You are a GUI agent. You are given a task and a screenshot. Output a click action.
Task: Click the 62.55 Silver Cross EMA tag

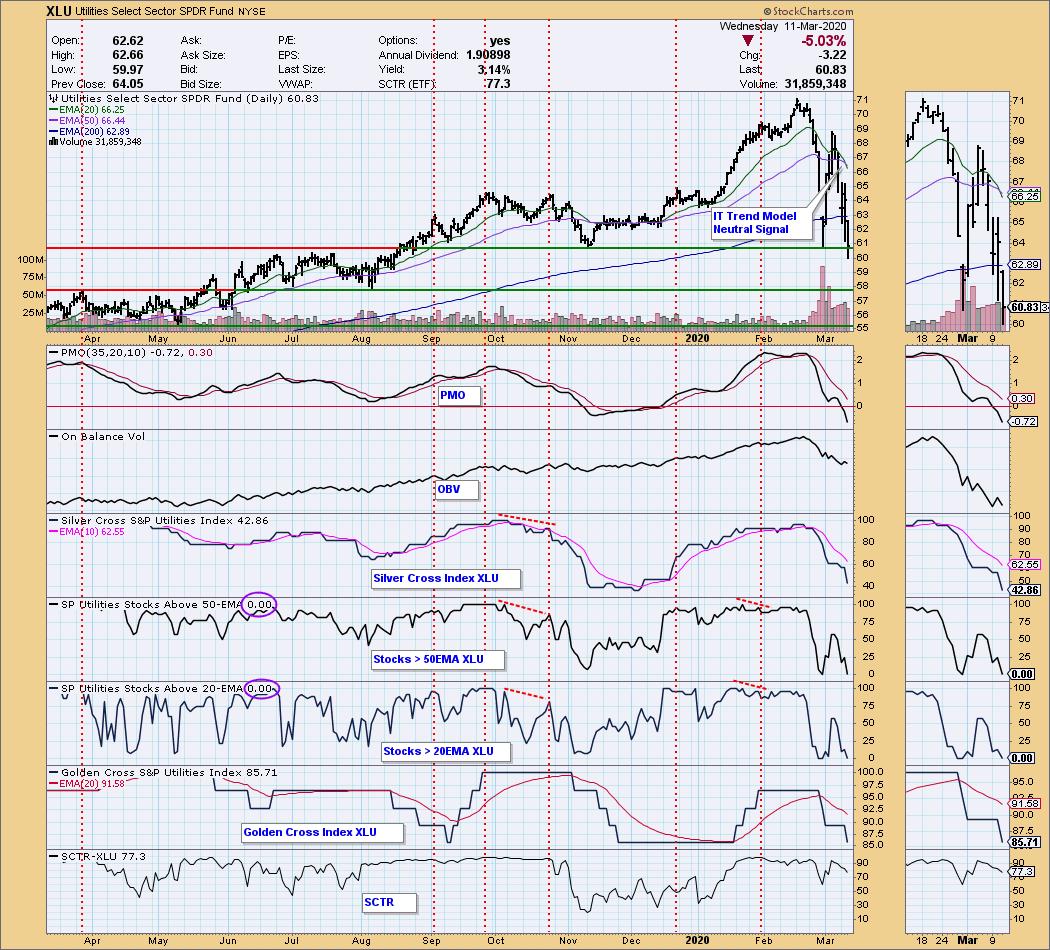coord(1025,564)
